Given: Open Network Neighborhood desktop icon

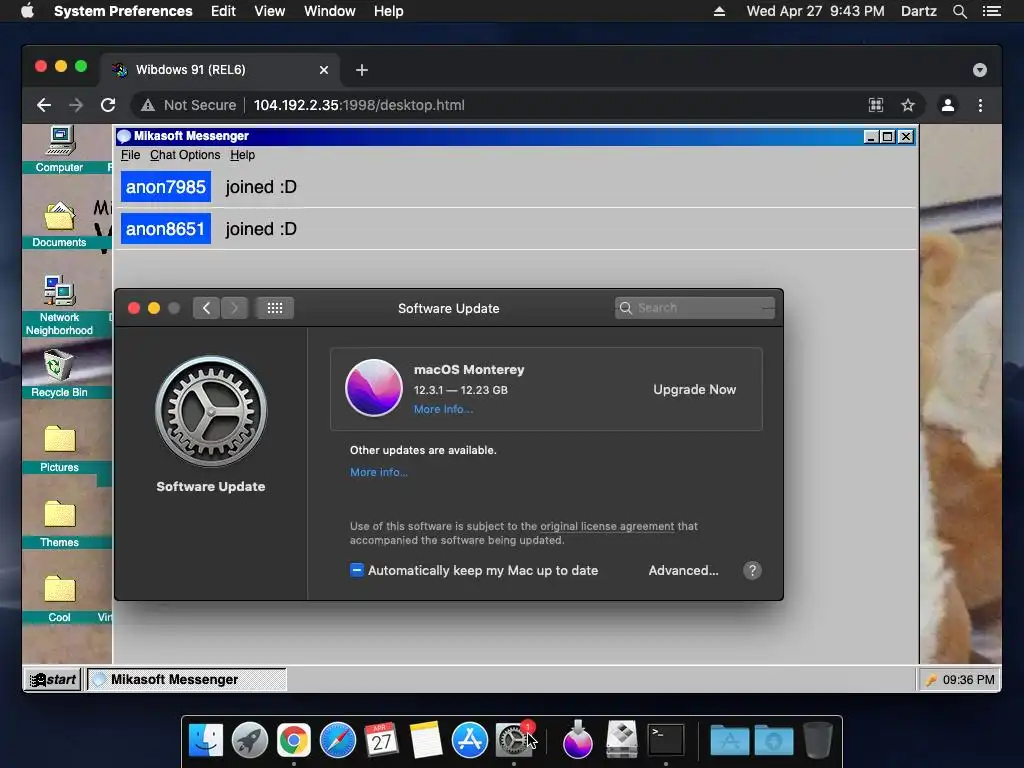Looking at the screenshot, I should [x=59, y=306].
